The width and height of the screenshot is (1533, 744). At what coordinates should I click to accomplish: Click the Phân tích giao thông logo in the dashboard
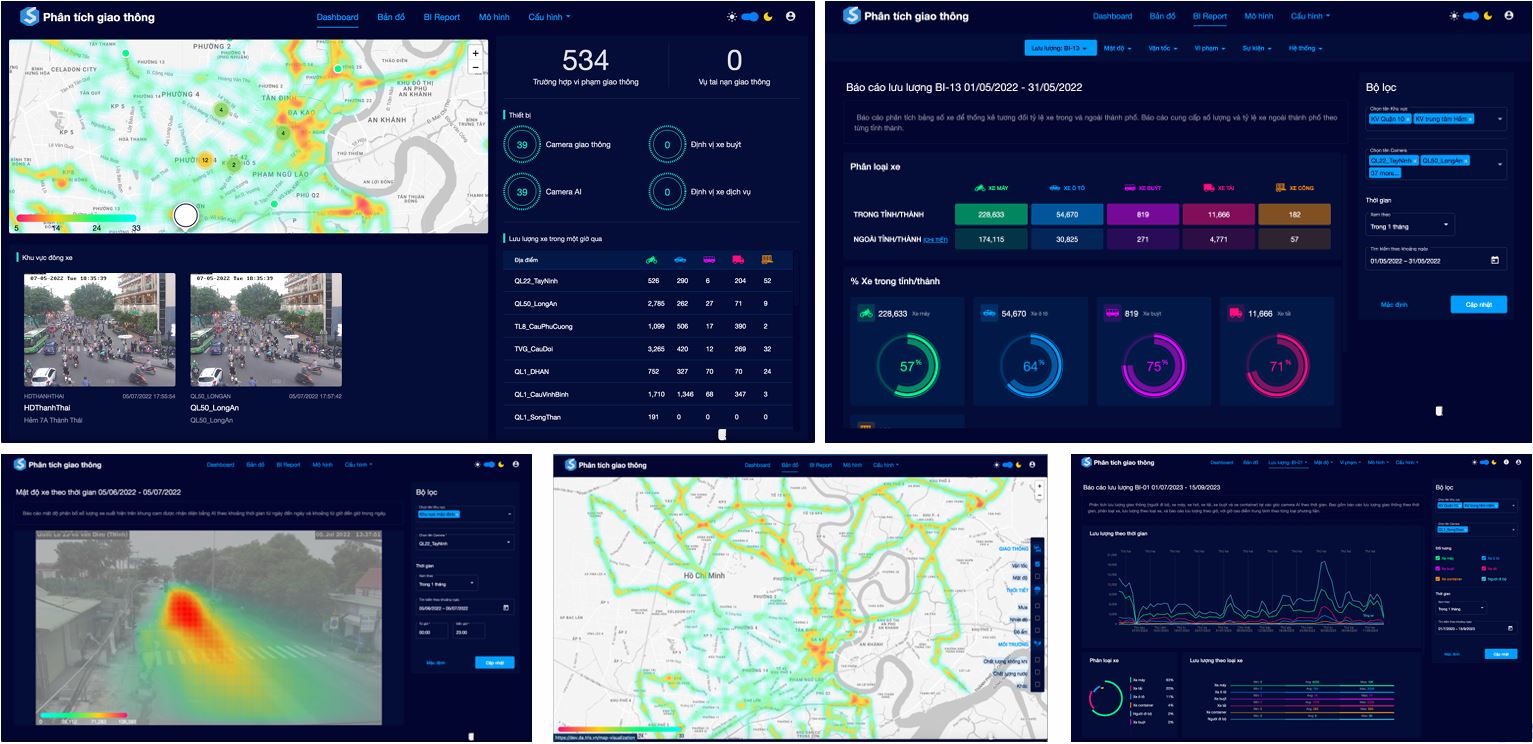click(x=88, y=17)
